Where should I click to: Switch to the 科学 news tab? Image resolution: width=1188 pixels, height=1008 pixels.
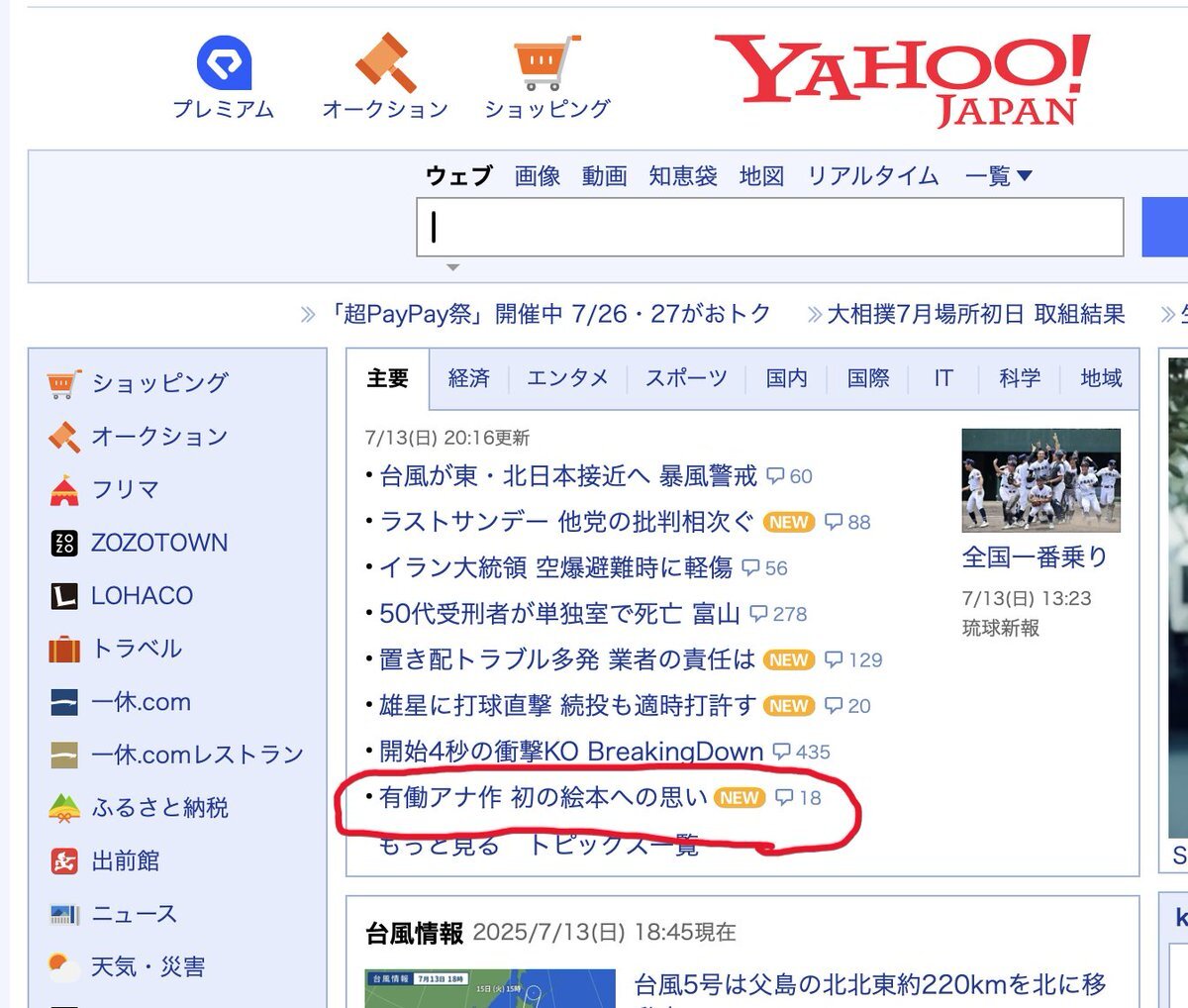point(1020,378)
